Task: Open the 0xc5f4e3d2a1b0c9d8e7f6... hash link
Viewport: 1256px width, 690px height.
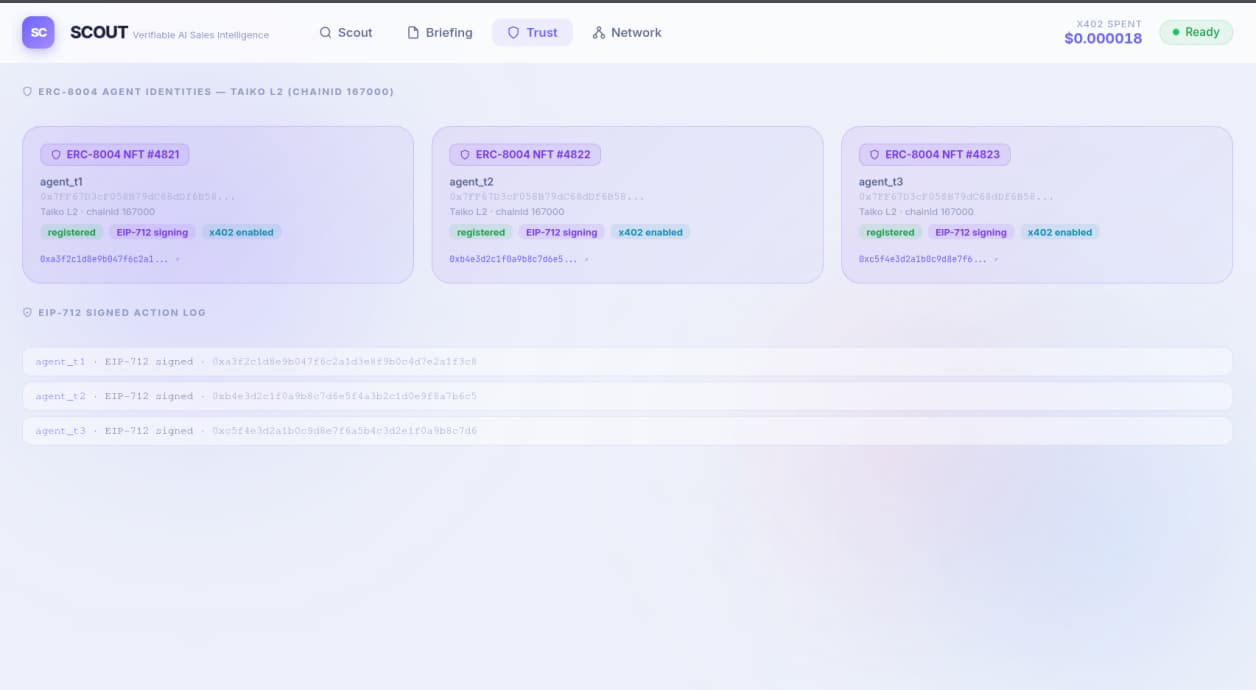Action: point(928,259)
